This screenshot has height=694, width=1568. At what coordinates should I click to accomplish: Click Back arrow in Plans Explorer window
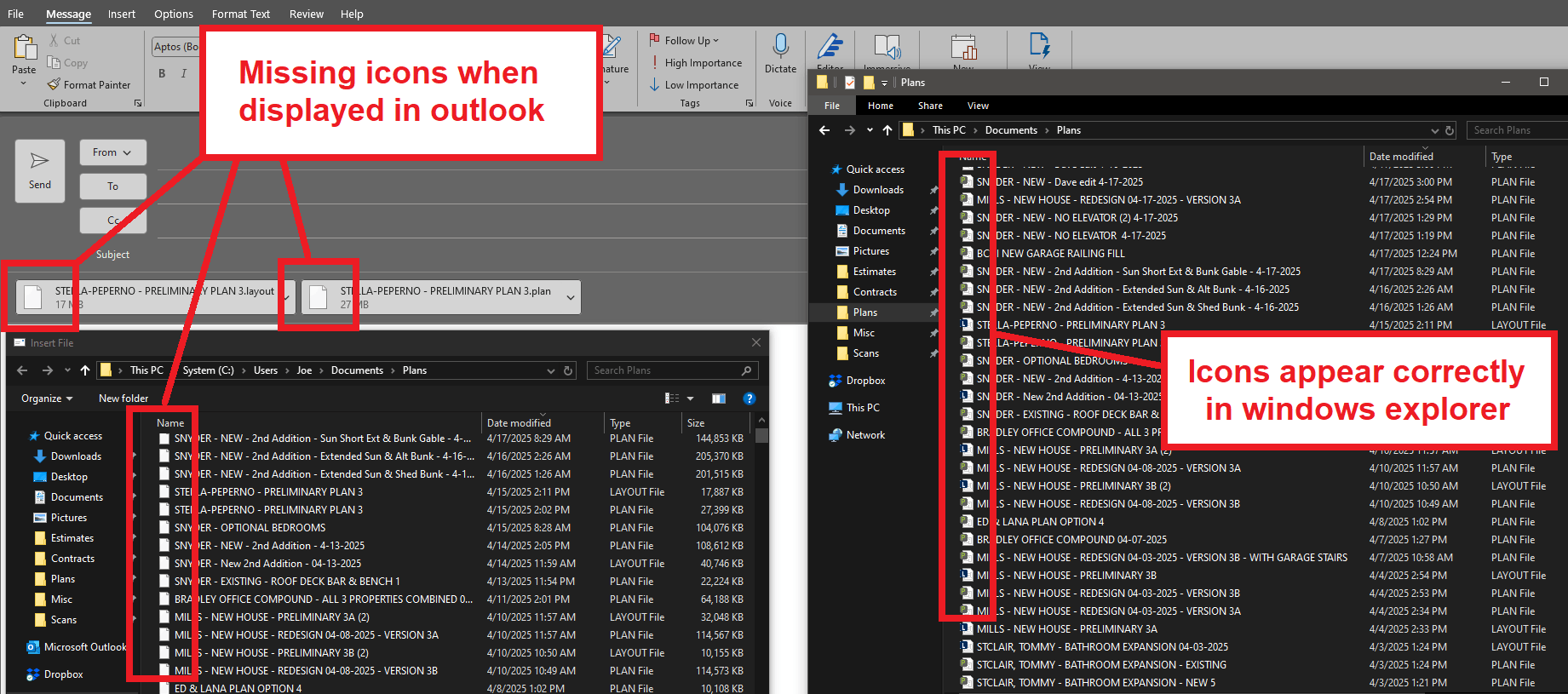[824, 130]
